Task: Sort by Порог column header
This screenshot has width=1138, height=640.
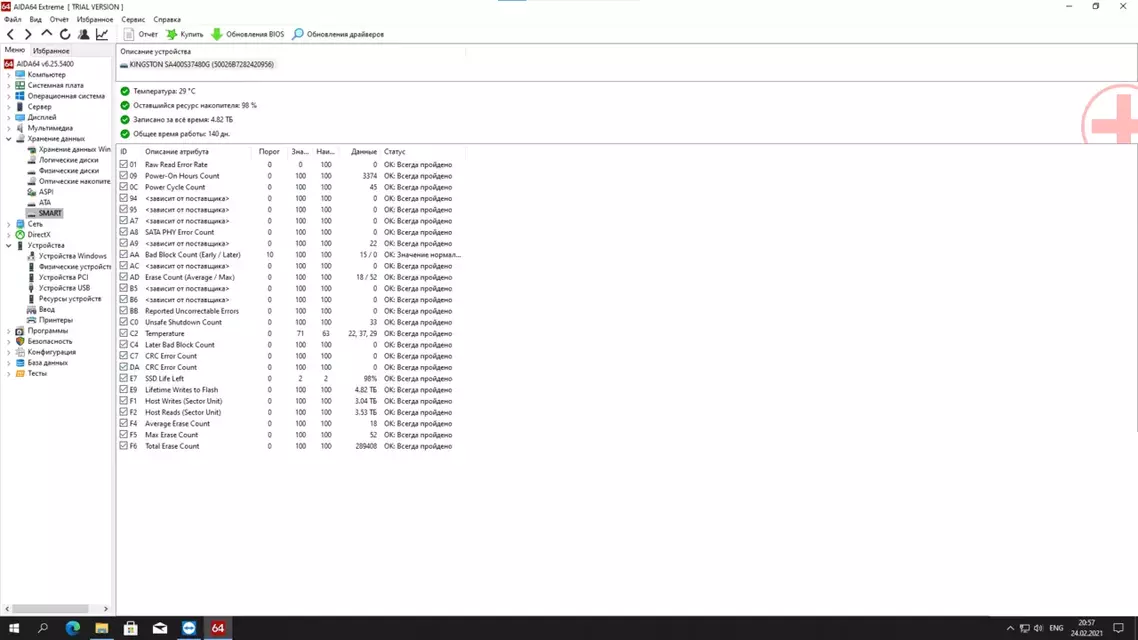Action: [269, 152]
